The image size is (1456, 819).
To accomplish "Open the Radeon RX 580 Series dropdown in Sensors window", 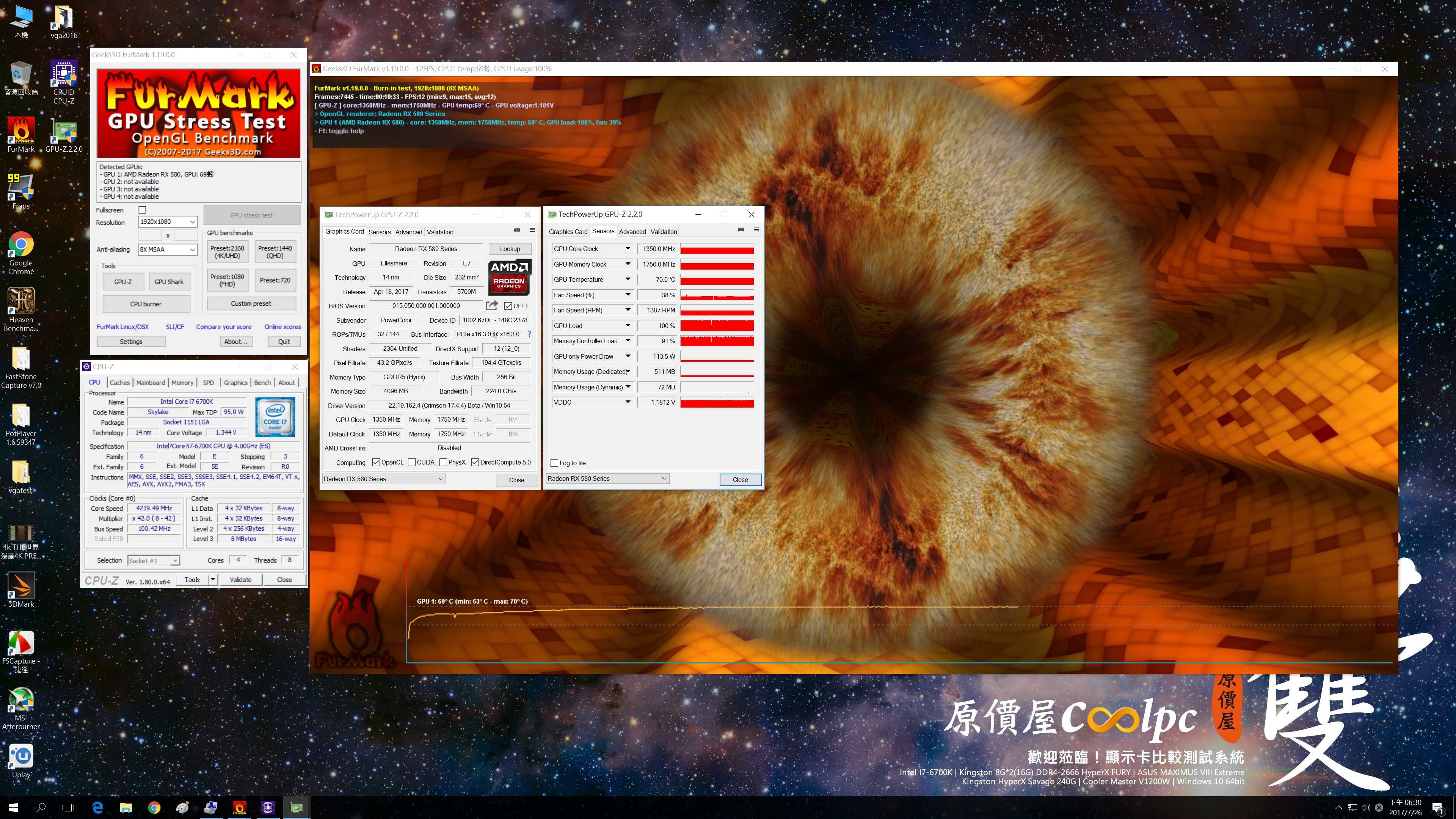I will (x=607, y=479).
